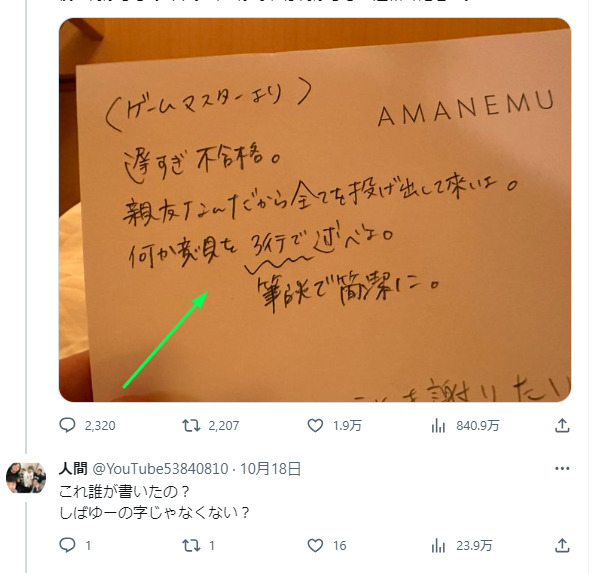Screen dimensions: 596x573
Task: Like the main tweet with 1.9万 likes
Action: 315,425
